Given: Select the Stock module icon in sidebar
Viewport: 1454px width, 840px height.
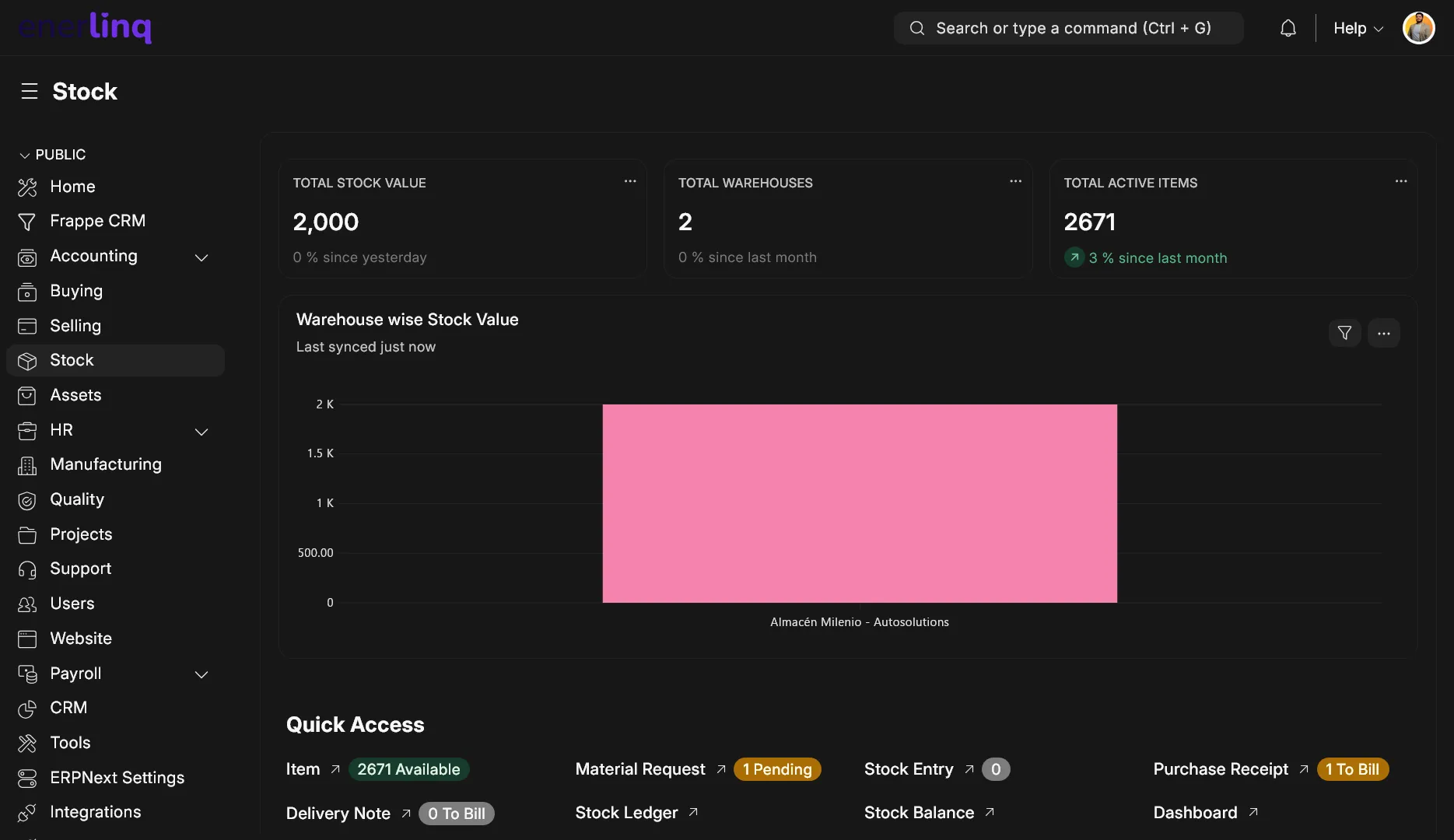Looking at the screenshot, I should tap(27, 360).
